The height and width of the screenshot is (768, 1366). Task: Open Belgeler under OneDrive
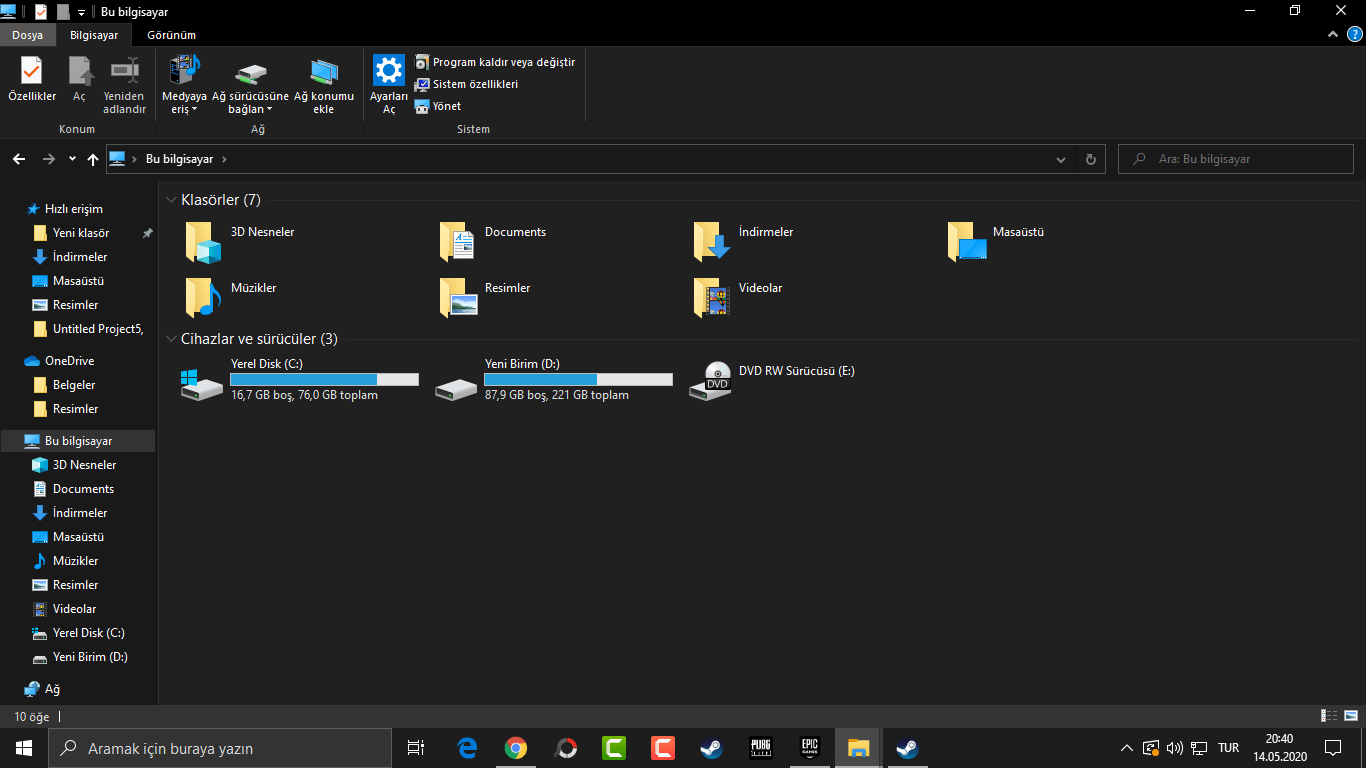click(x=65, y=385)
